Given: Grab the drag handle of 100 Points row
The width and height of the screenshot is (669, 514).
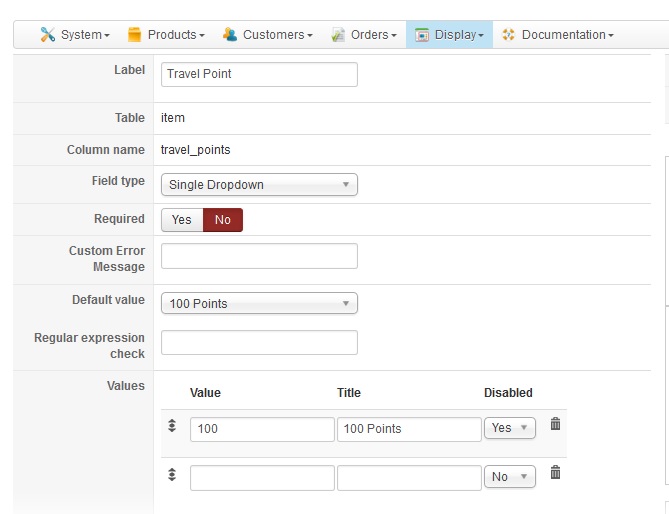Looking at the screenshot, I should (x=172, y=426).
